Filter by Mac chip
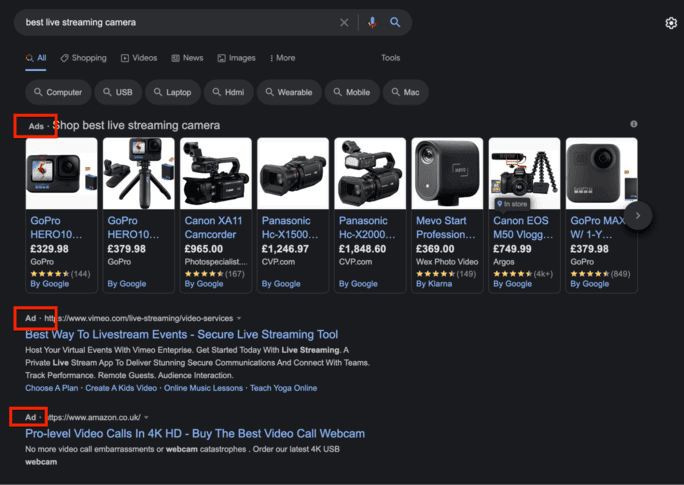The height and width of the screenshot is (485, 684). click(406, 92)
